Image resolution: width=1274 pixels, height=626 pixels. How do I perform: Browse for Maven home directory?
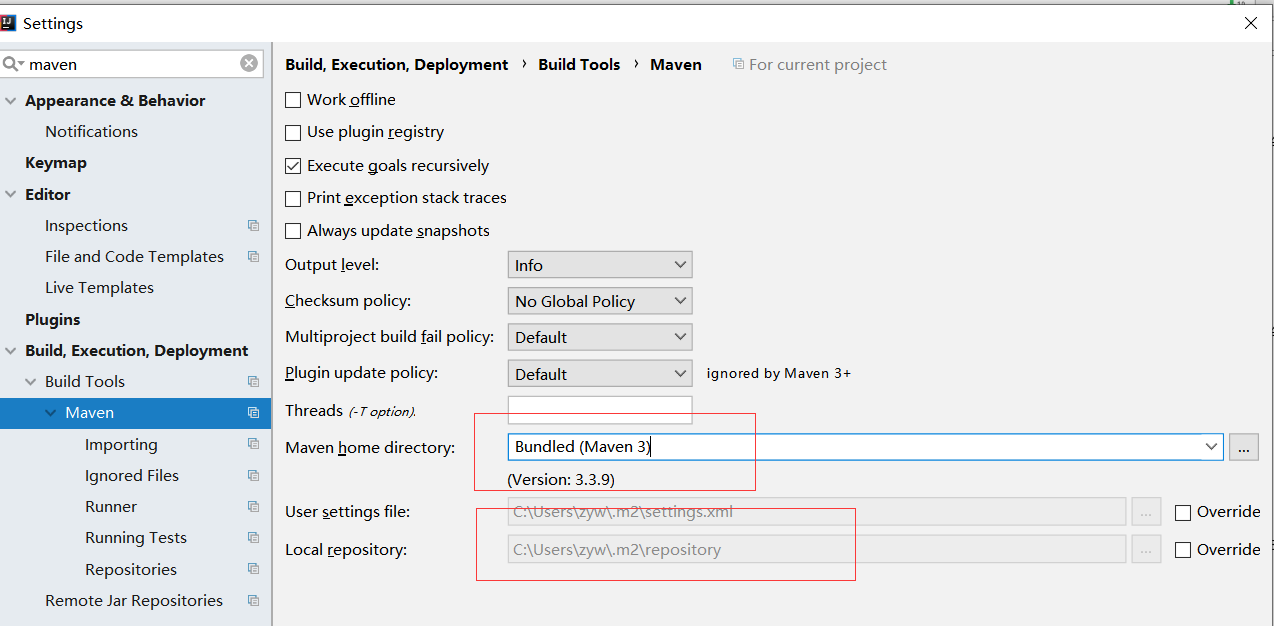(1243, 447)
